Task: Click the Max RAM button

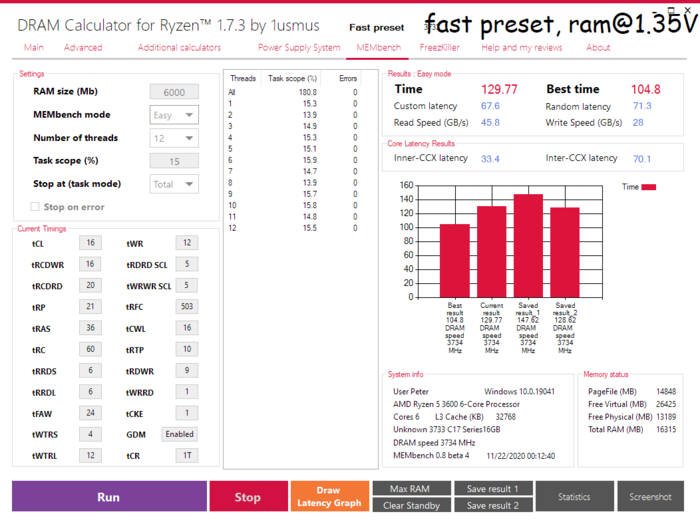Action: click(x=411, y=488)
